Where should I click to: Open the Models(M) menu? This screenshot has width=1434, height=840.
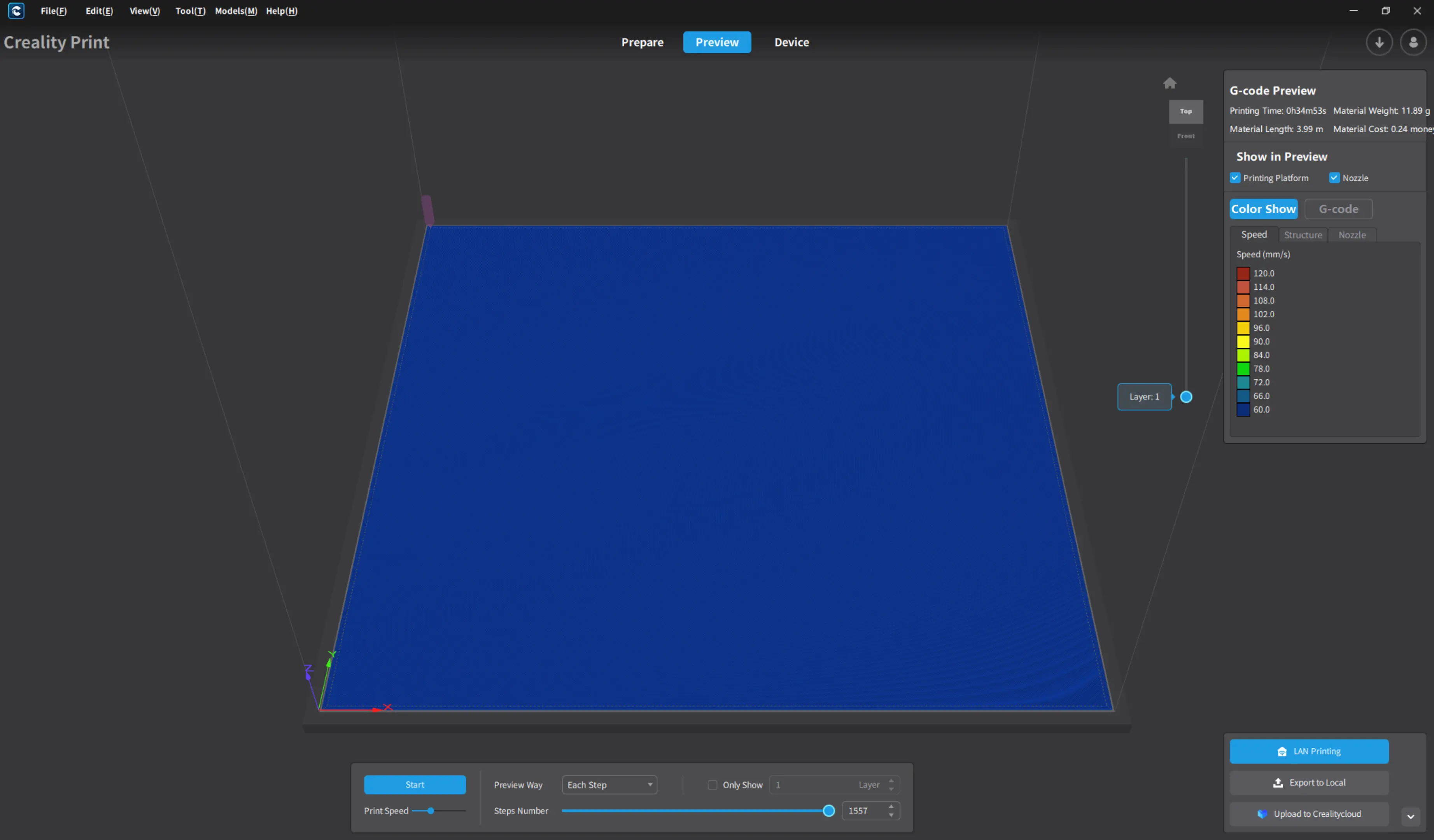pyautogui.click(x=236, y=11)
